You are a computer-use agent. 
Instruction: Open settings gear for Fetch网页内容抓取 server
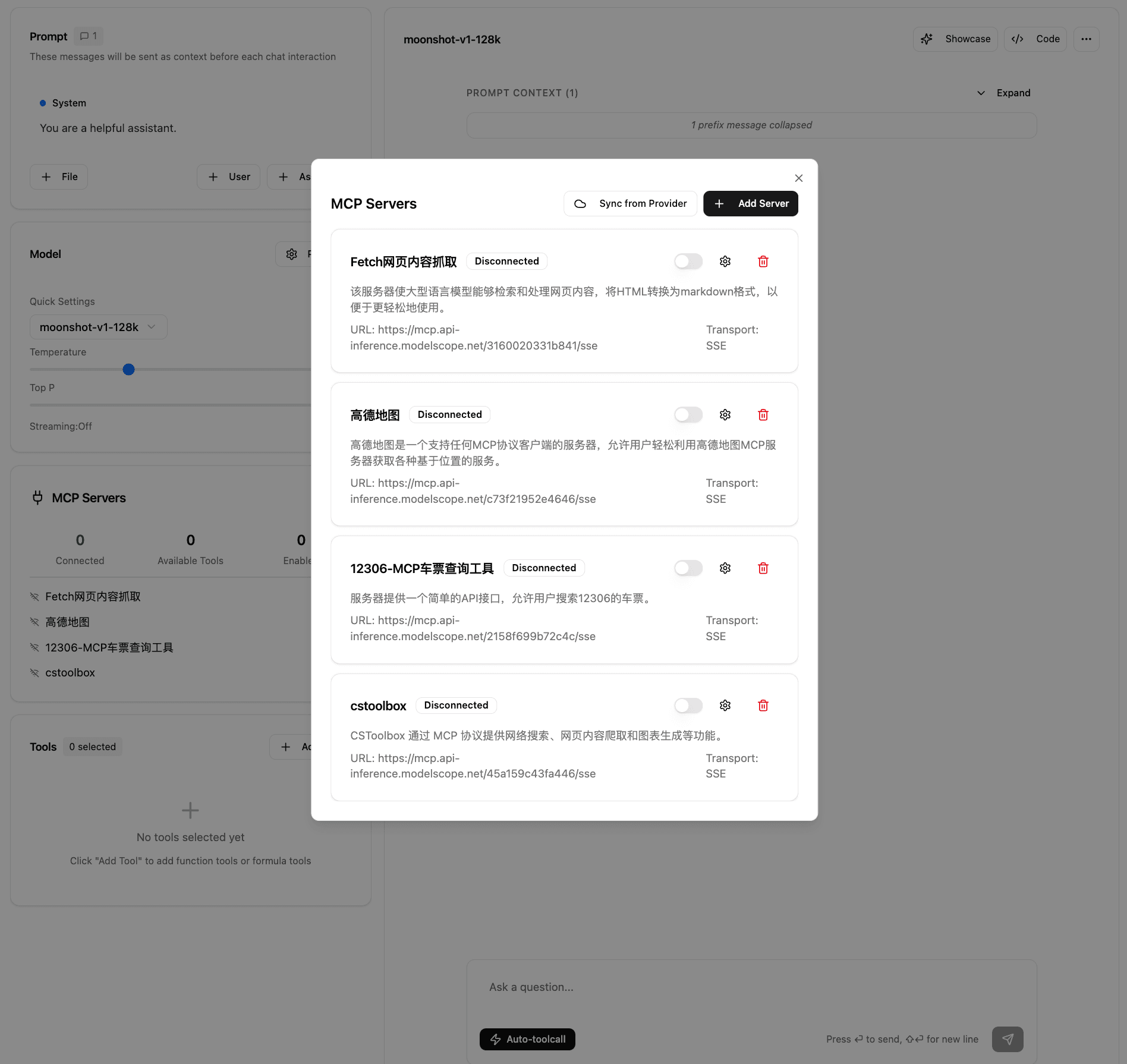(725, 262)
